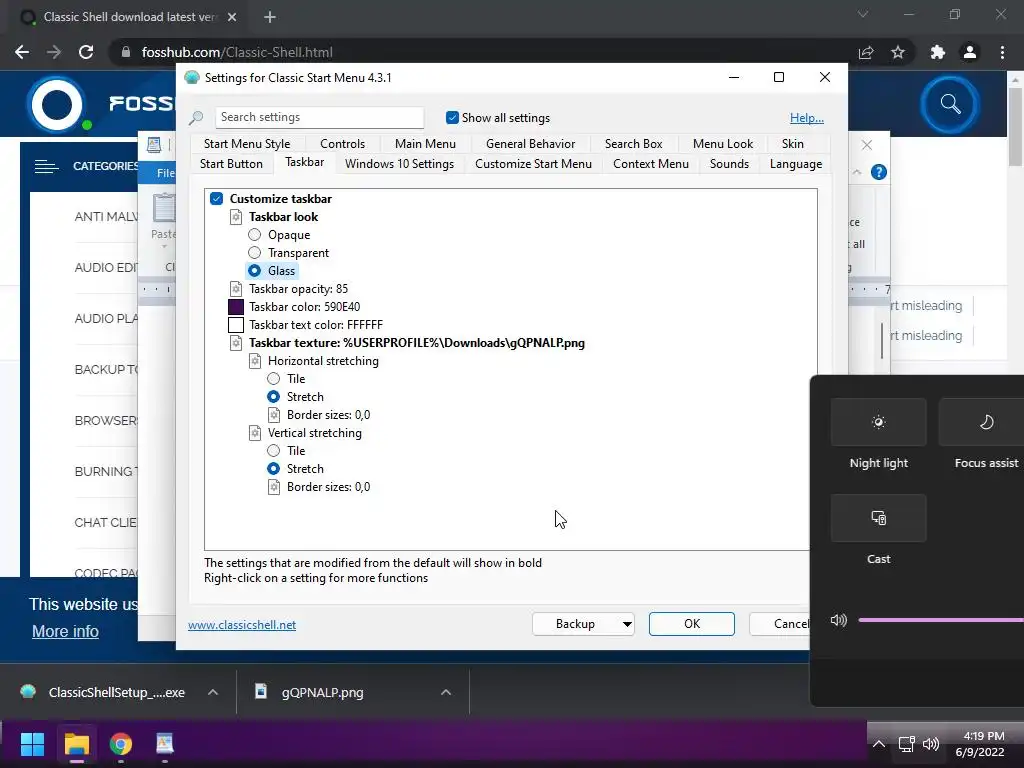Click the share page icon in address bar
The height and width of the screenshot is (768, 1024).
(x=866, y=52)
